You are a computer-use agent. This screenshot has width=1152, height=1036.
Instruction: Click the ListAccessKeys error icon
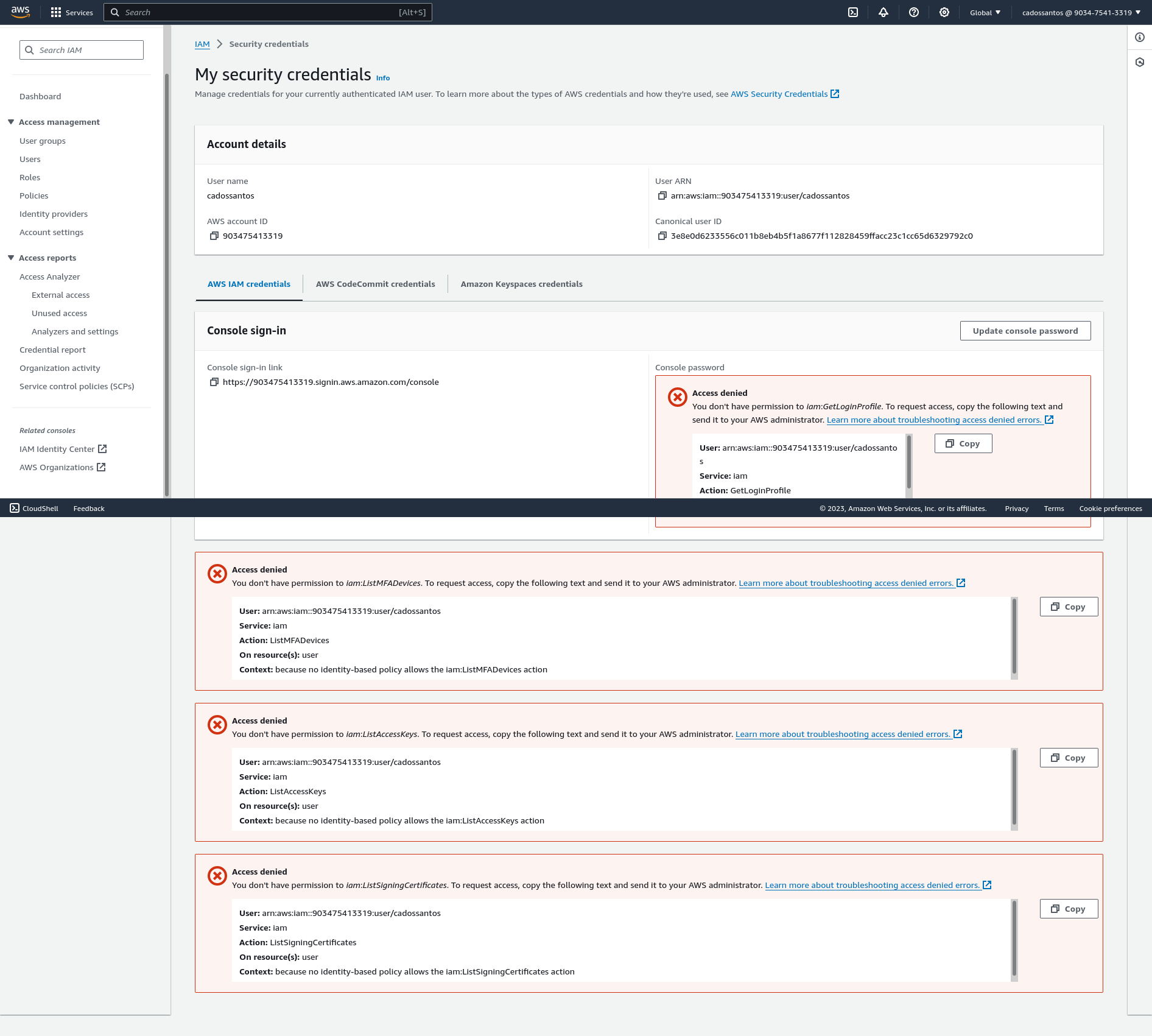point(217,725)
